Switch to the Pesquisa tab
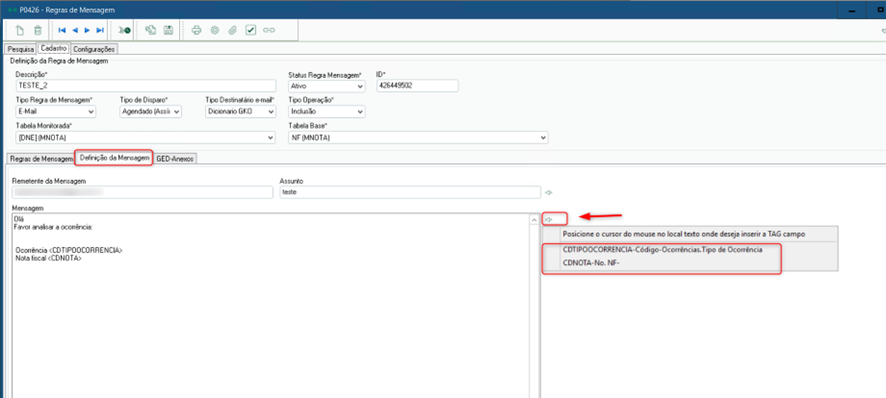886x398 pixels. point(20,49)
